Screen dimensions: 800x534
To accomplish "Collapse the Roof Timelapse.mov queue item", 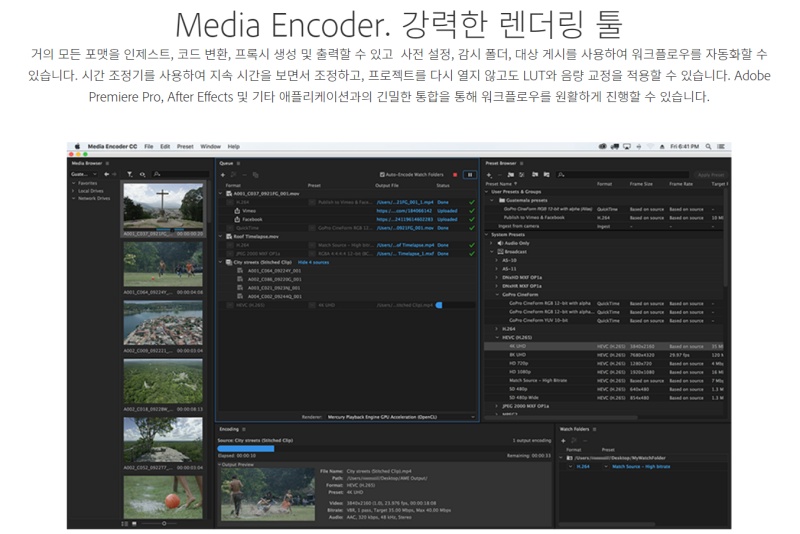I will point(221,237).
